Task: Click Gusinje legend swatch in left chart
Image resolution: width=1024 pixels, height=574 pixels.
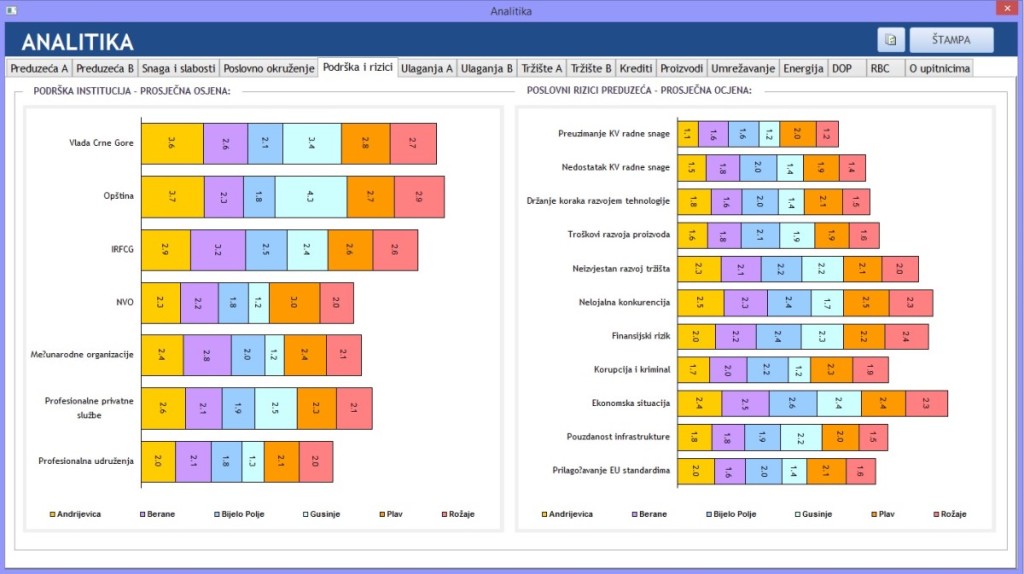Action: pos(305,514)
